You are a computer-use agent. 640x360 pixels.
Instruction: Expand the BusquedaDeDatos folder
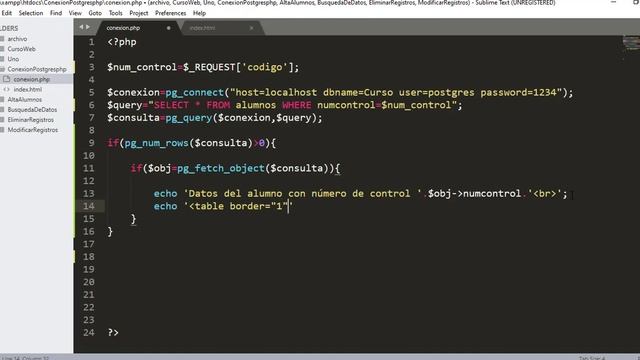tap(32, 110)
